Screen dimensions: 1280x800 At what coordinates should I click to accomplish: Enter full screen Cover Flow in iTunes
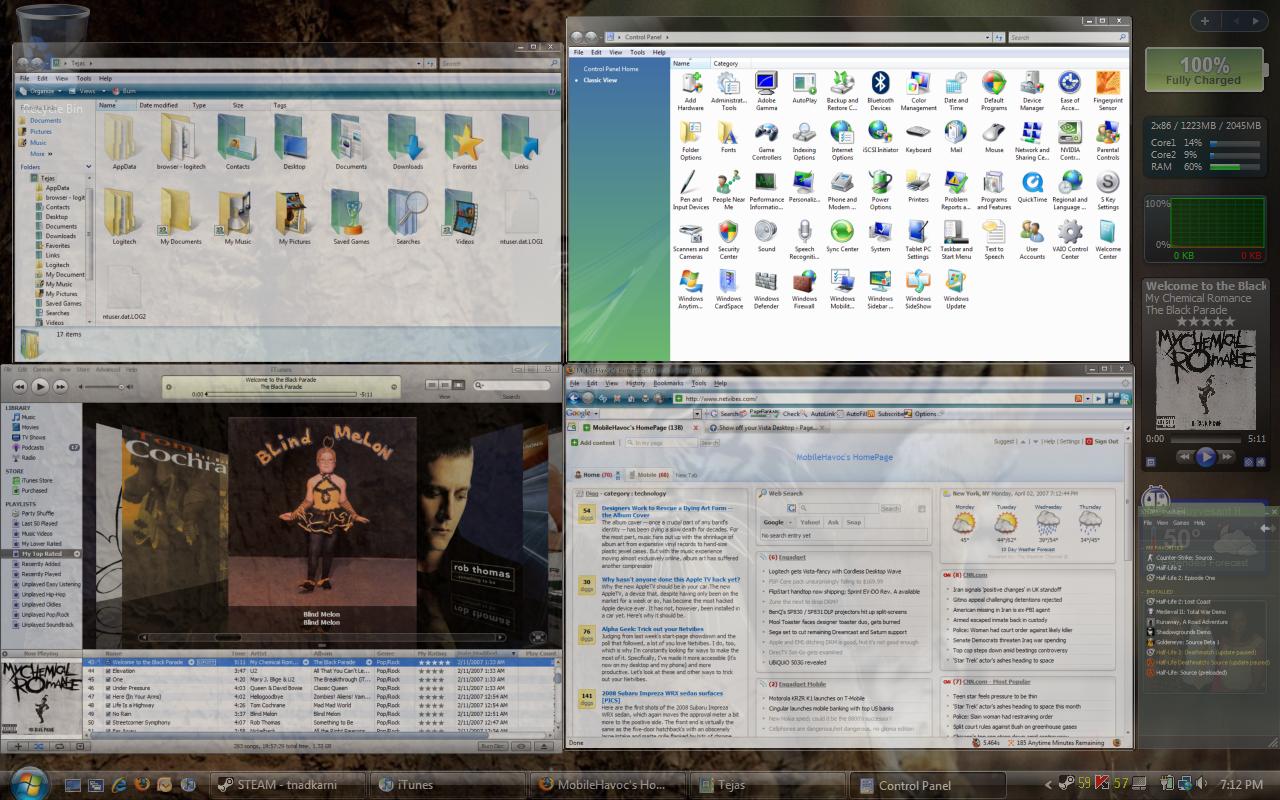click(539, 637)
